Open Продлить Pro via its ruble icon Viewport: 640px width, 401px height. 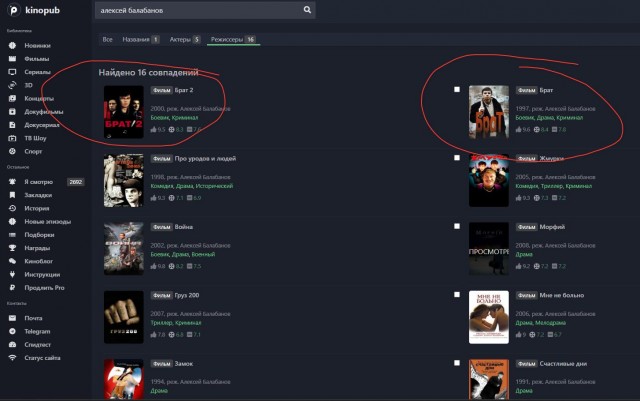pos(12,287)
